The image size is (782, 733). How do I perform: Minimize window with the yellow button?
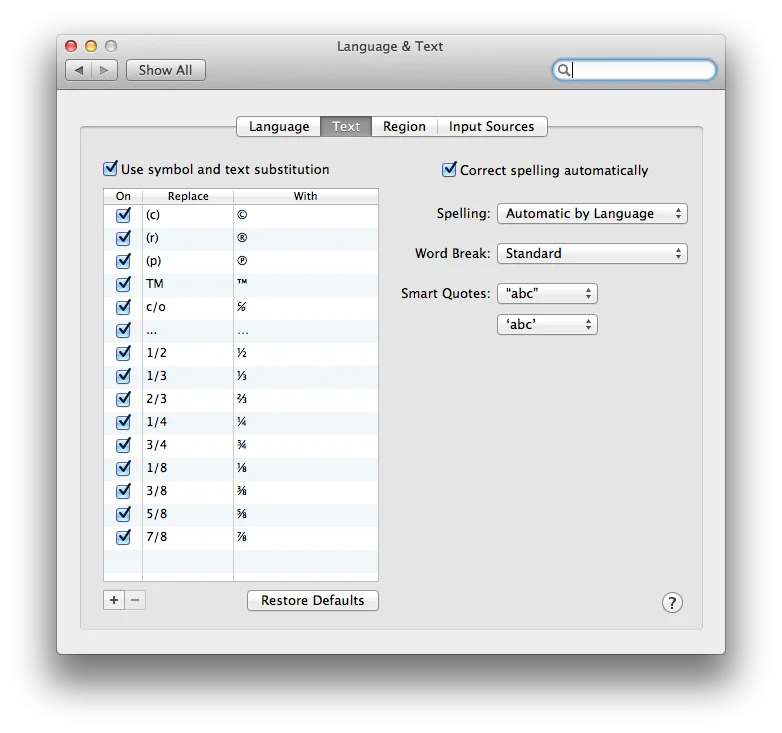click(x=91, y=46)
